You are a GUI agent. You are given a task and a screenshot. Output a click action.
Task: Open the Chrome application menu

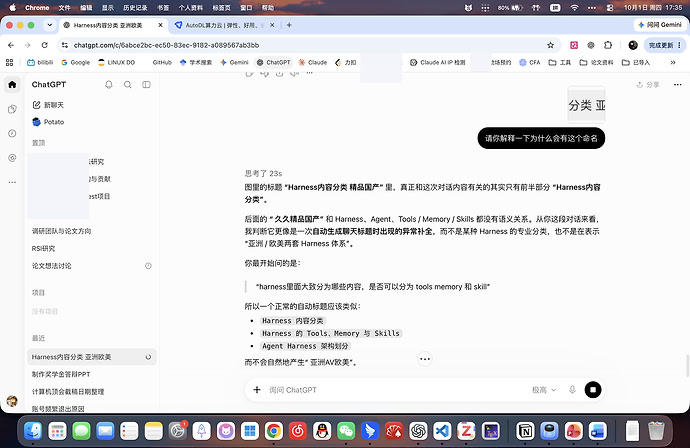coord(37,7)
